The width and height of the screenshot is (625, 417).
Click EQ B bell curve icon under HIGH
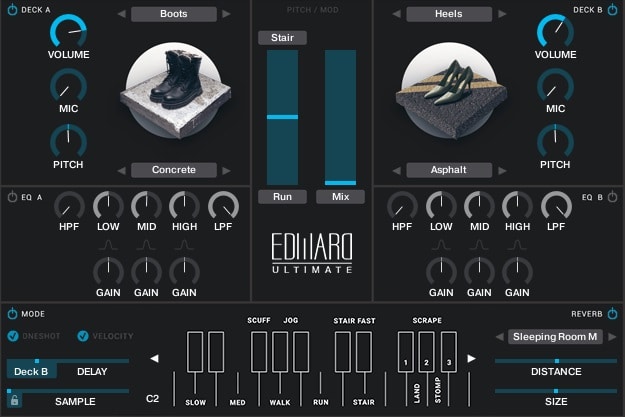pos(517,245)
